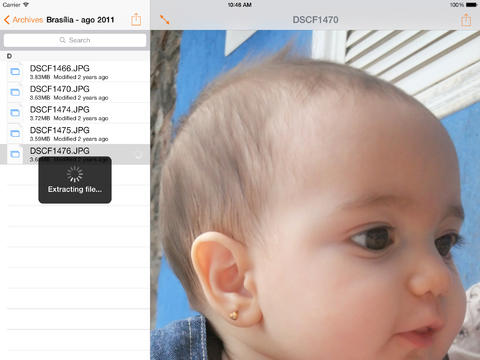Focus the Search field
The height and width of the screenshot is (360, 480).
tap(75, 40)
